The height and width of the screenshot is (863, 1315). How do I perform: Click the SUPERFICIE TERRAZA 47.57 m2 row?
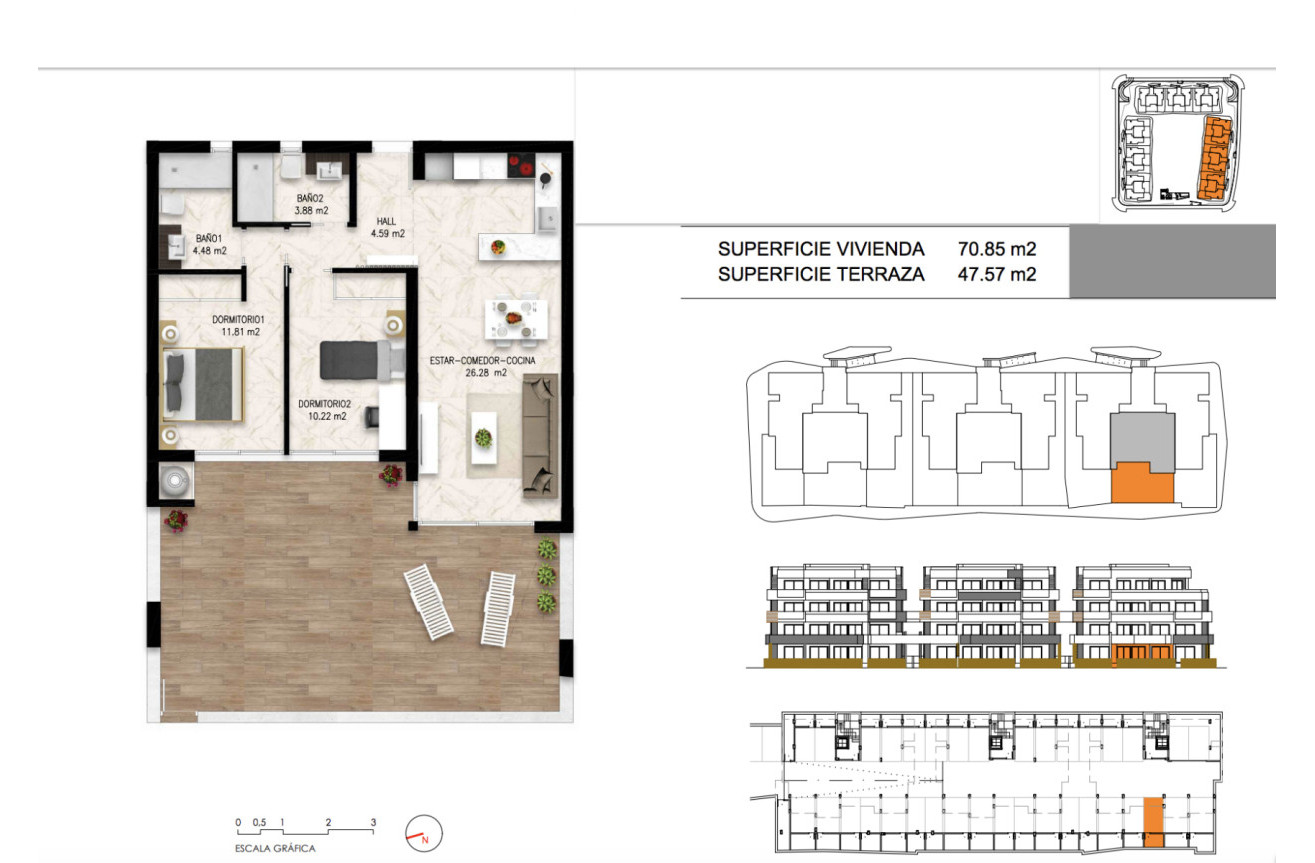click(875, 274)
